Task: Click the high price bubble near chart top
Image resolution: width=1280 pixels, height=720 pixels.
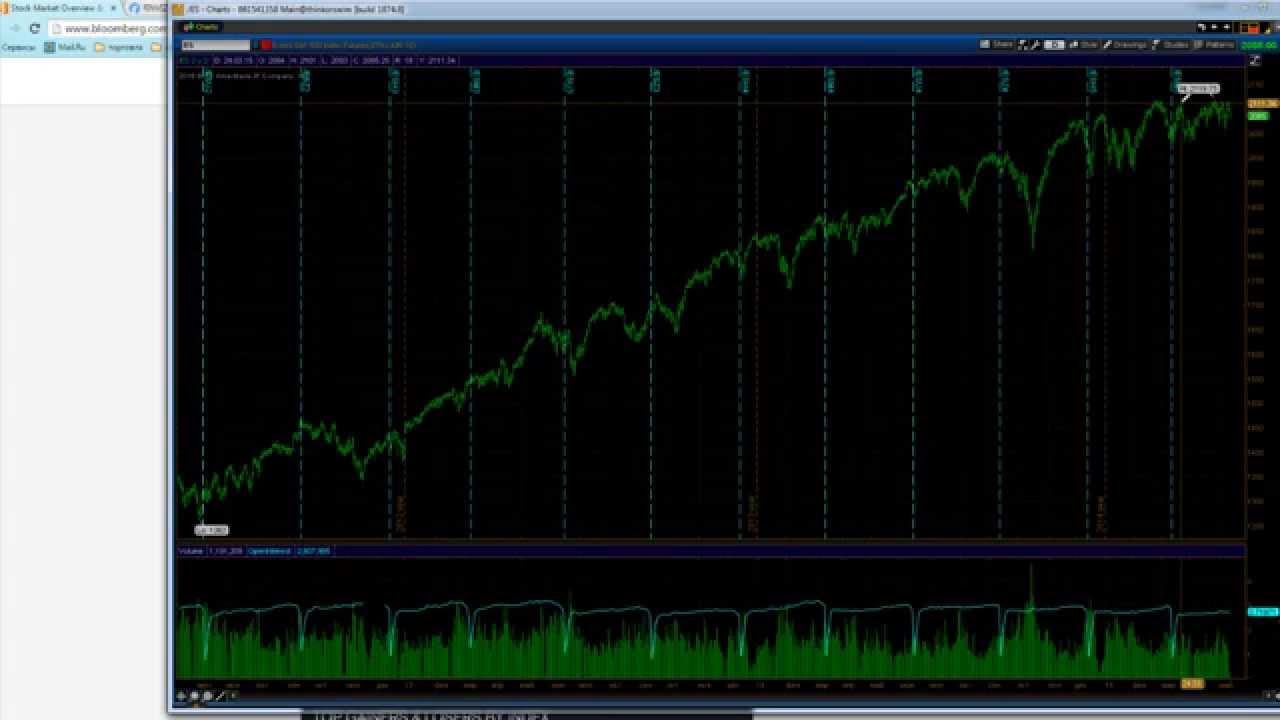Action: 1198,89
